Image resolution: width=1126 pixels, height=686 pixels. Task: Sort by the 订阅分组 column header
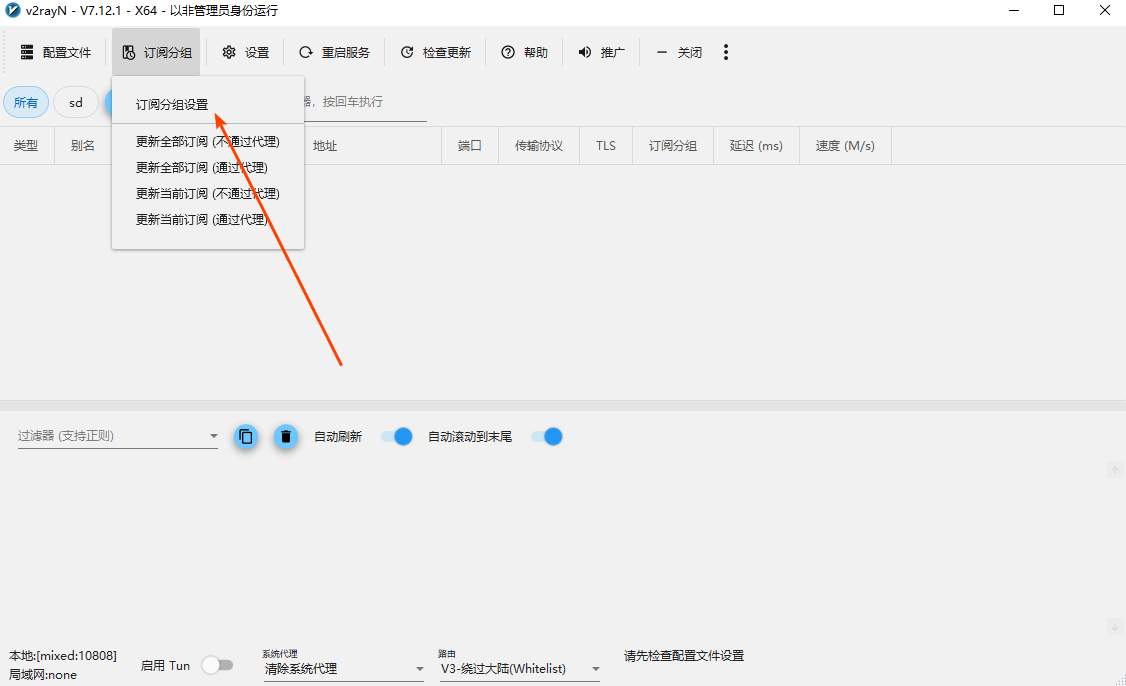[x=673, y=146]
